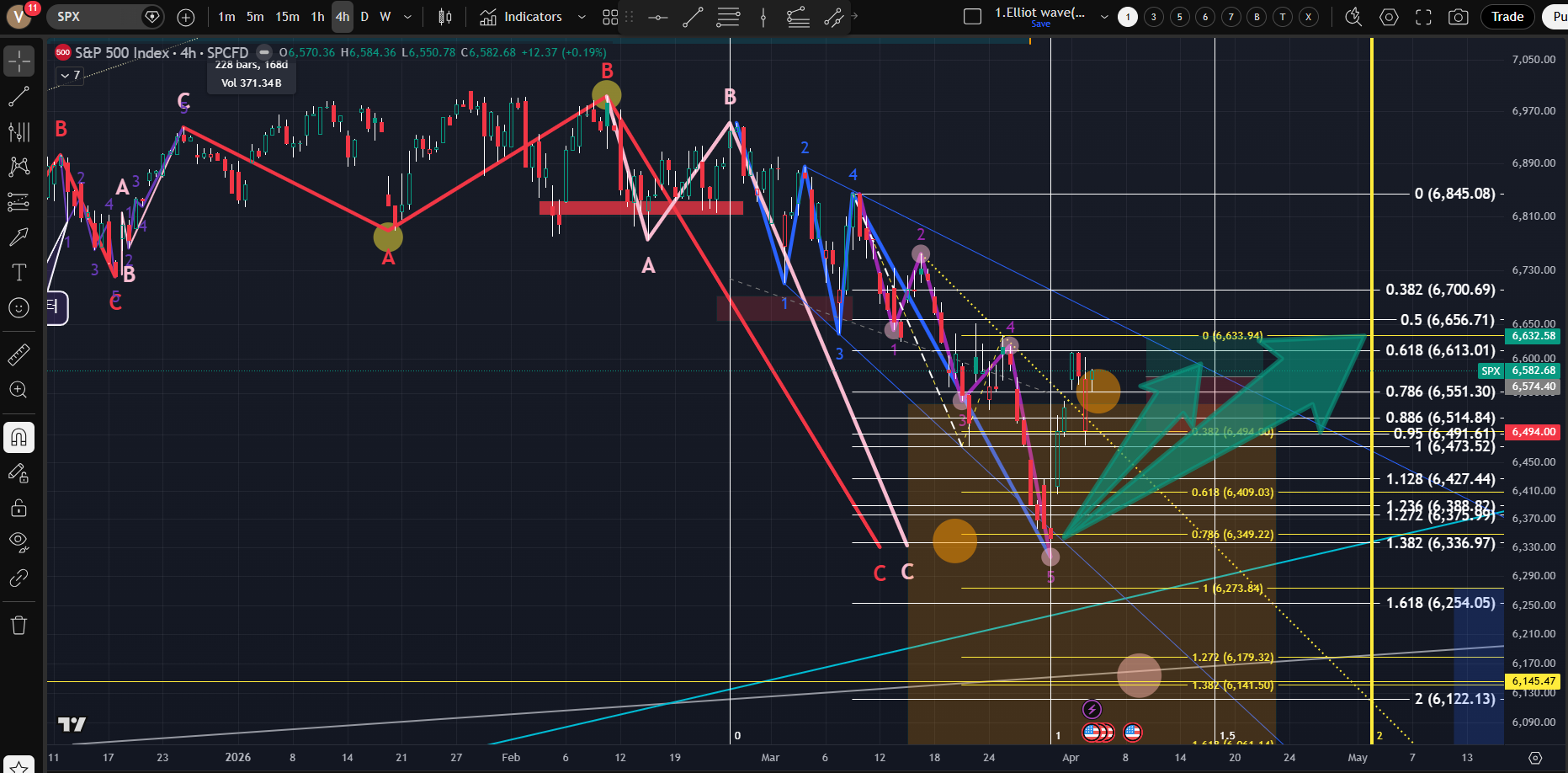
Task: Switch to the 1h timeframe
Action: (x=317, y=17)
